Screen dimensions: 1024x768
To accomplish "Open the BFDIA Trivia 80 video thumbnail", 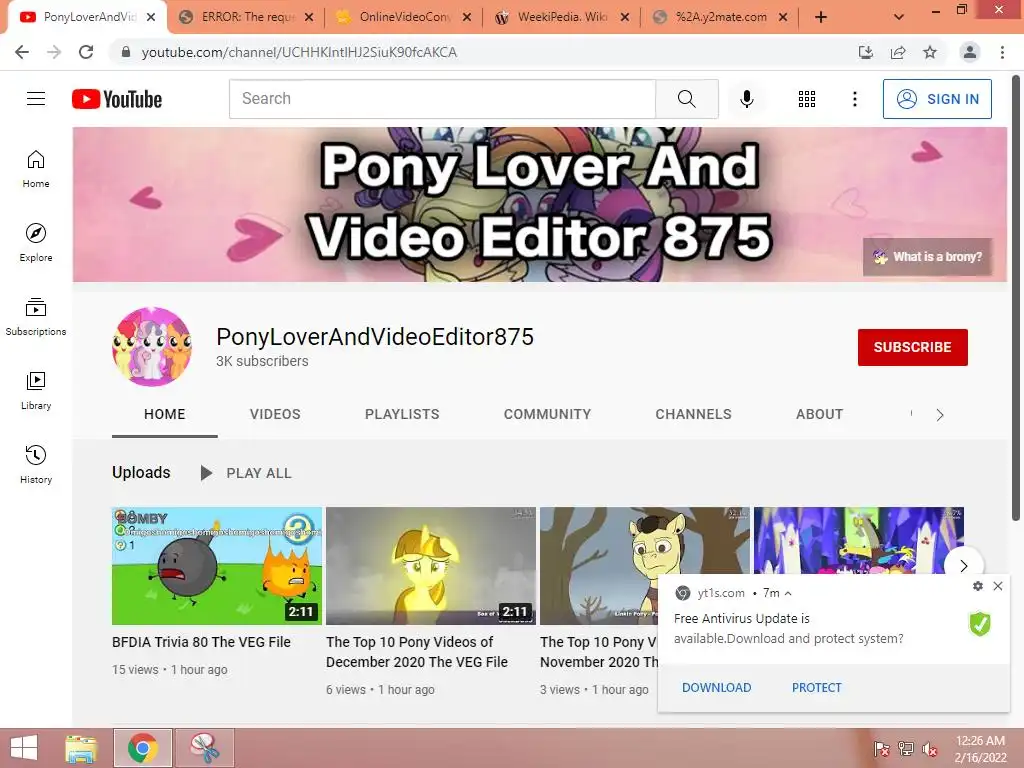I will click(217, 566).
